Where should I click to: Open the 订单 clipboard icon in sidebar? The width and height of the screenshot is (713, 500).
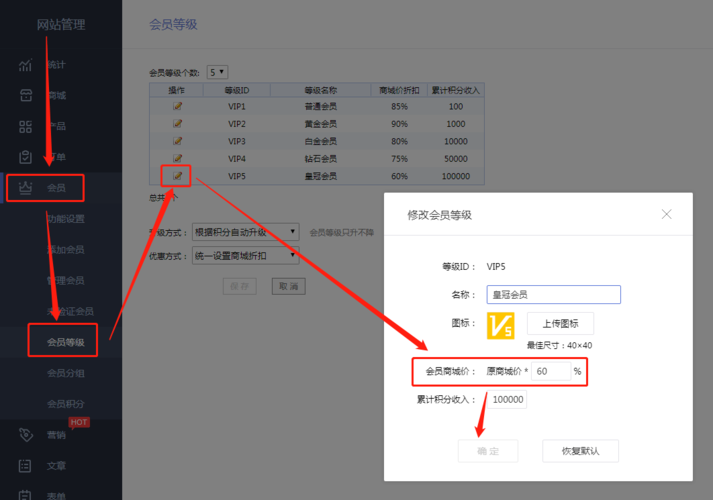(25, 157)
